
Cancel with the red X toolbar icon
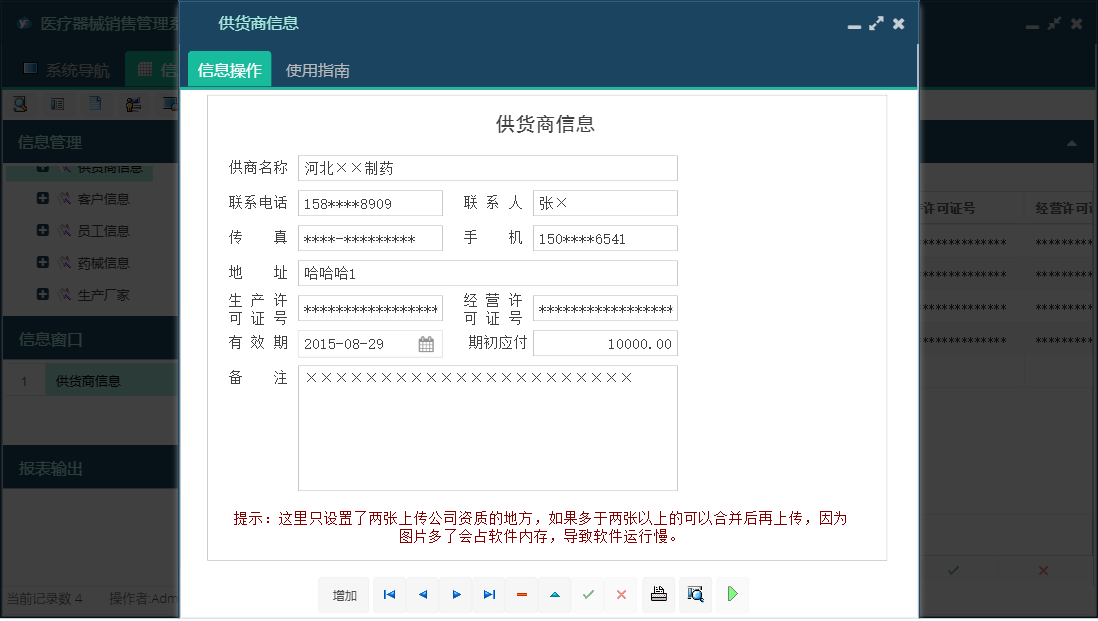coord(621,595)
